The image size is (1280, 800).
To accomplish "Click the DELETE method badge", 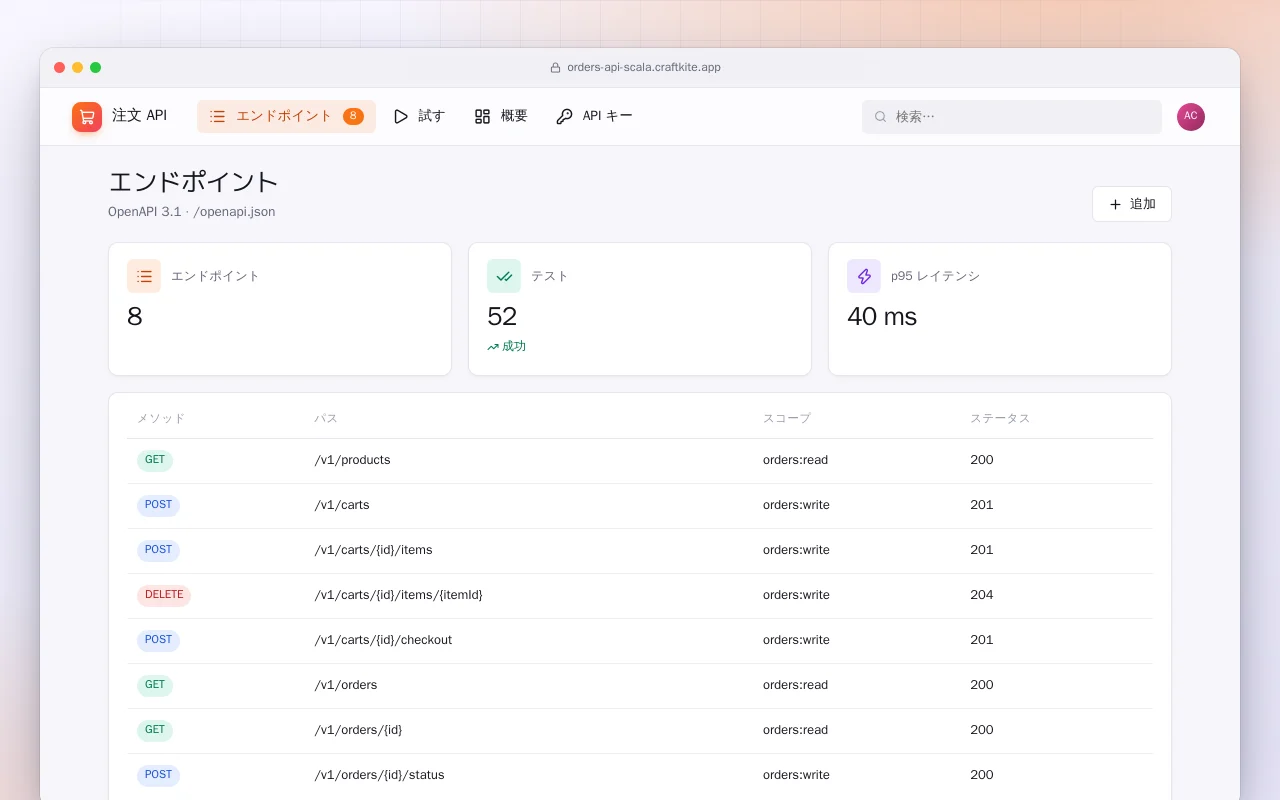I will 164,596.
